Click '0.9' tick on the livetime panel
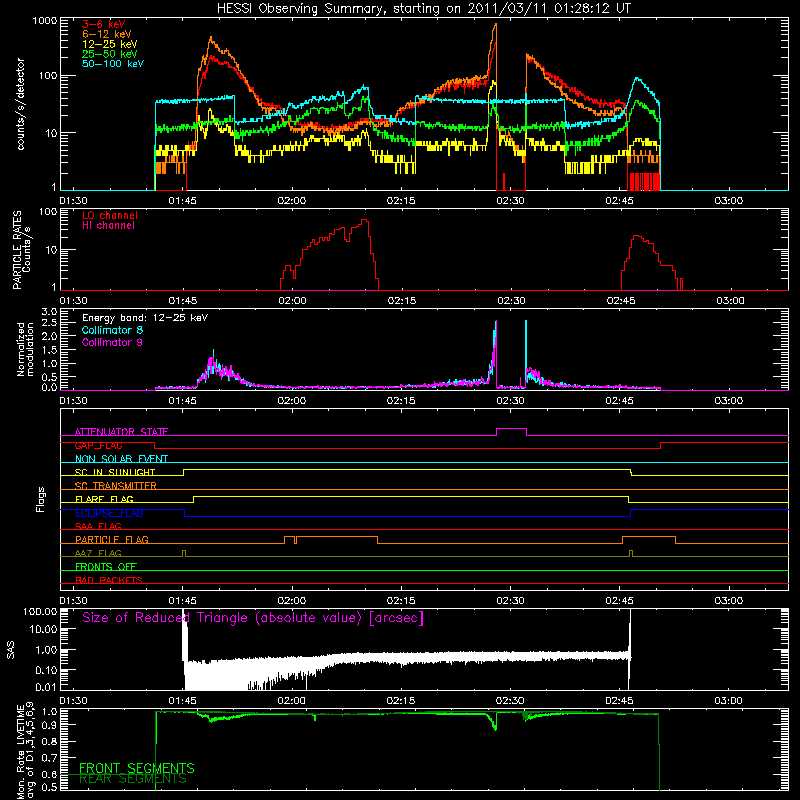The height and width of the screenshot is (800, 800). coord(51,724)
